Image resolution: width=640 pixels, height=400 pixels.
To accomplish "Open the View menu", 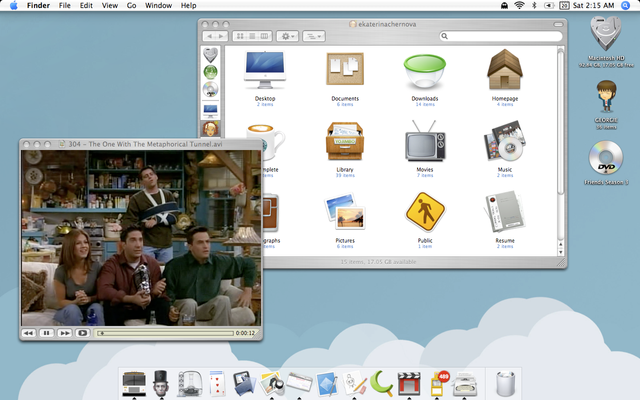I will 110,5.
